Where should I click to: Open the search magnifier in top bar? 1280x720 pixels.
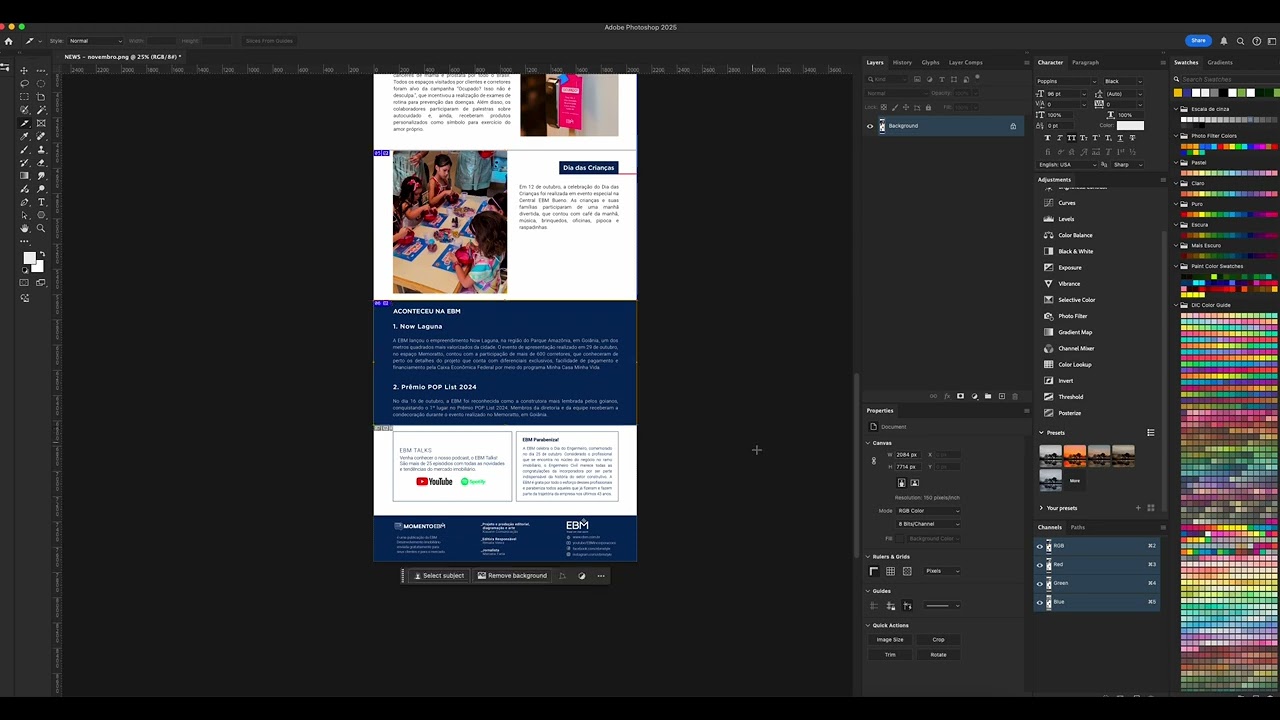1240,41
